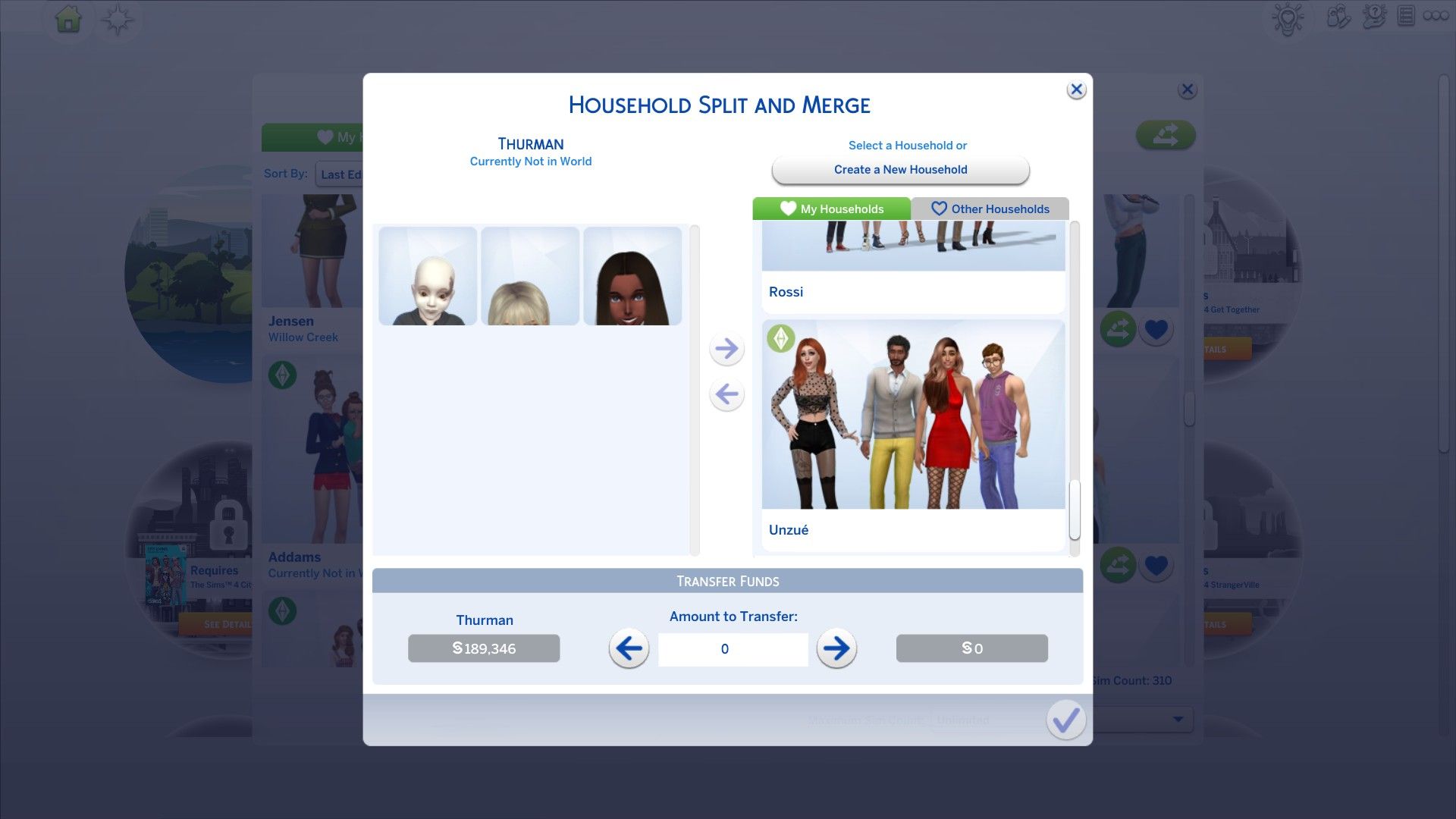Click the move Sim left arrow icon

[x=727, y=394]
